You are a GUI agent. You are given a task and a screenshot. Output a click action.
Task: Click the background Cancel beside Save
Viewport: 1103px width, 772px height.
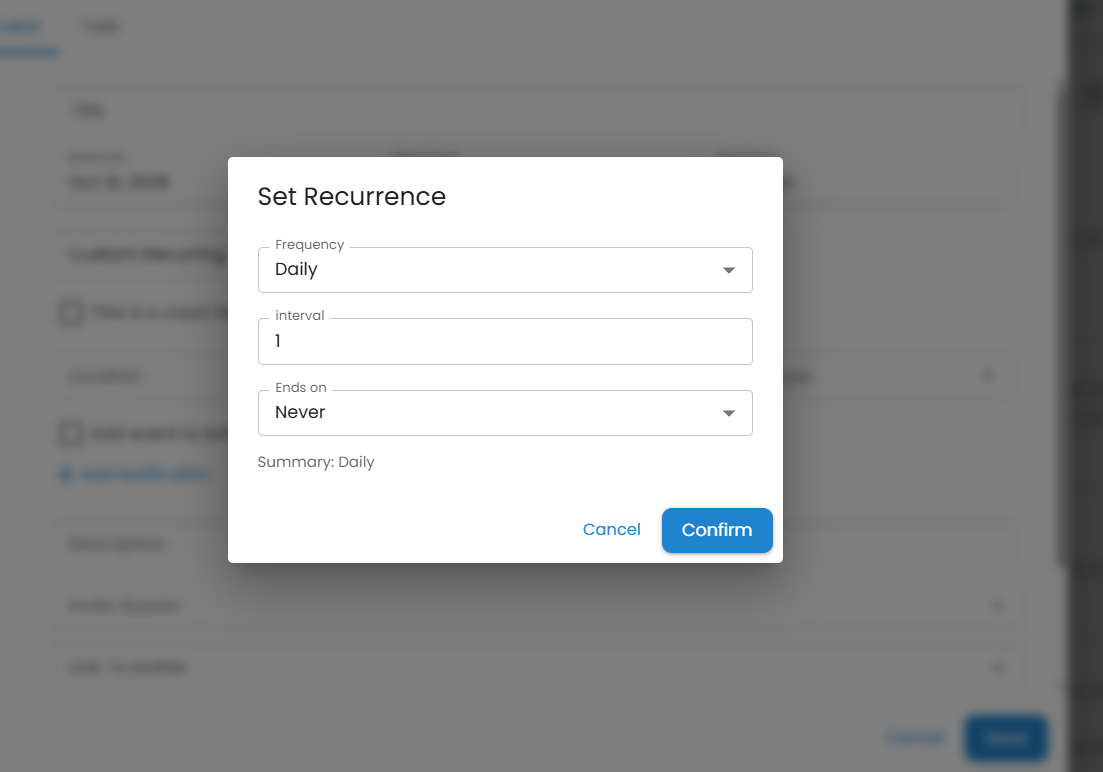tap(914, 738)
